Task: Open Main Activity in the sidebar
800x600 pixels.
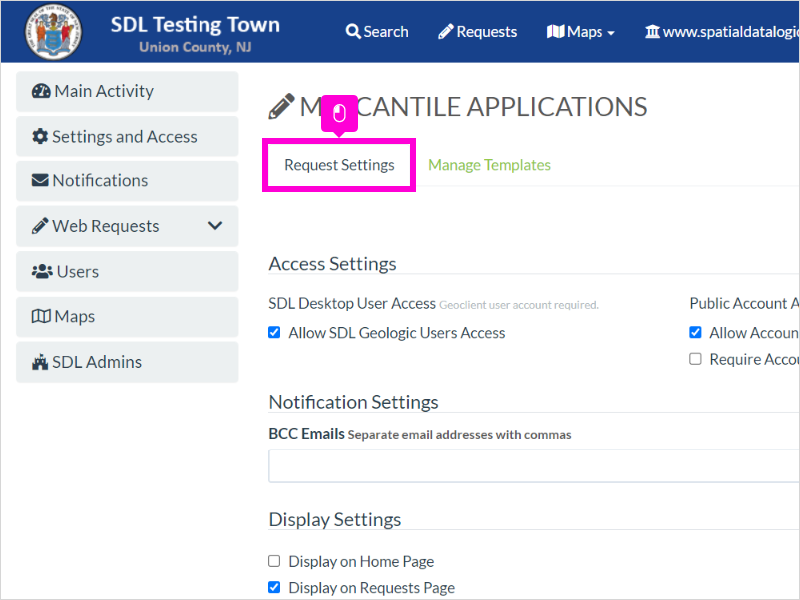Action: [x=127, y=91]
